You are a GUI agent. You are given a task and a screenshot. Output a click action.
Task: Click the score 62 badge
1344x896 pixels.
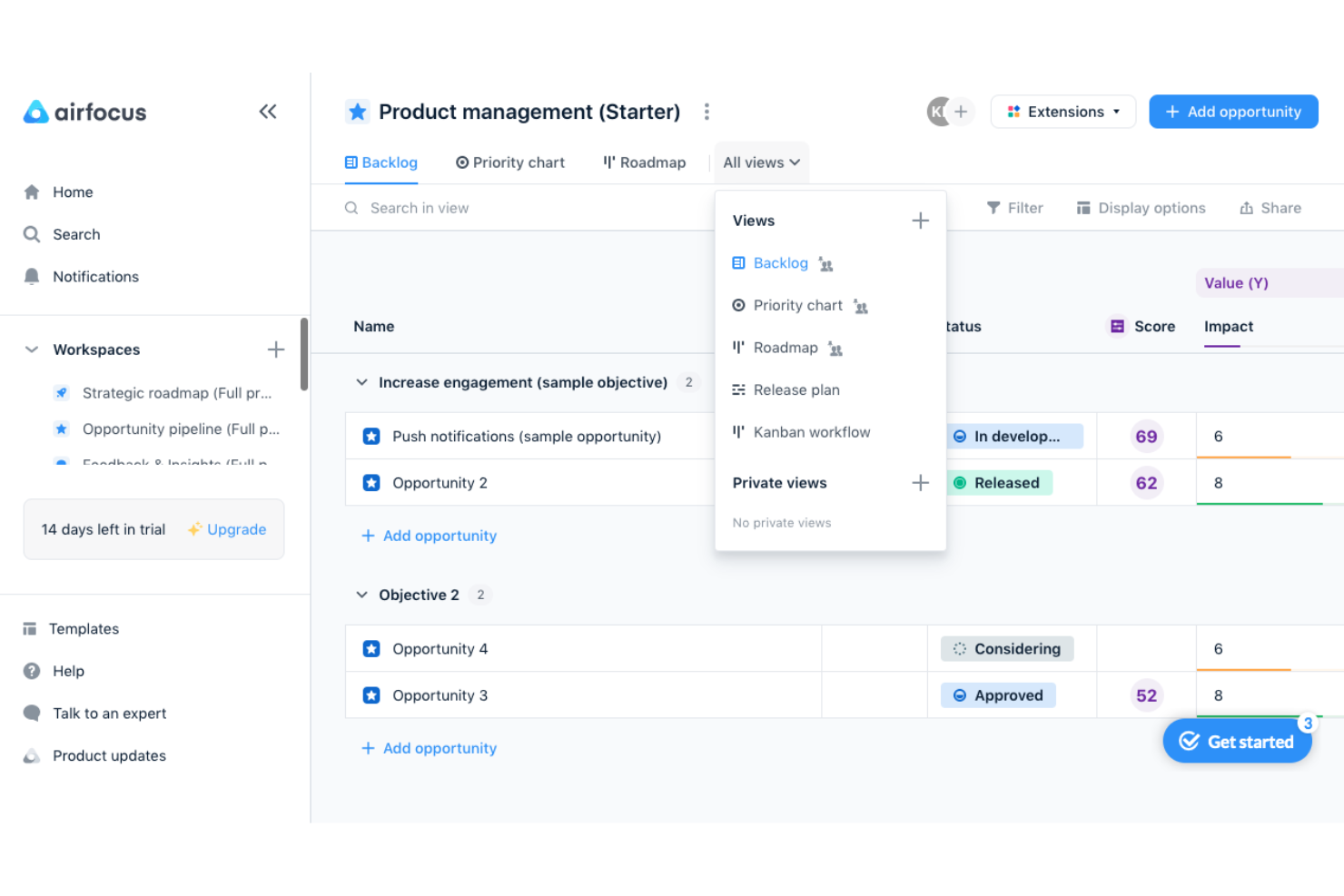coord(1146,483)
